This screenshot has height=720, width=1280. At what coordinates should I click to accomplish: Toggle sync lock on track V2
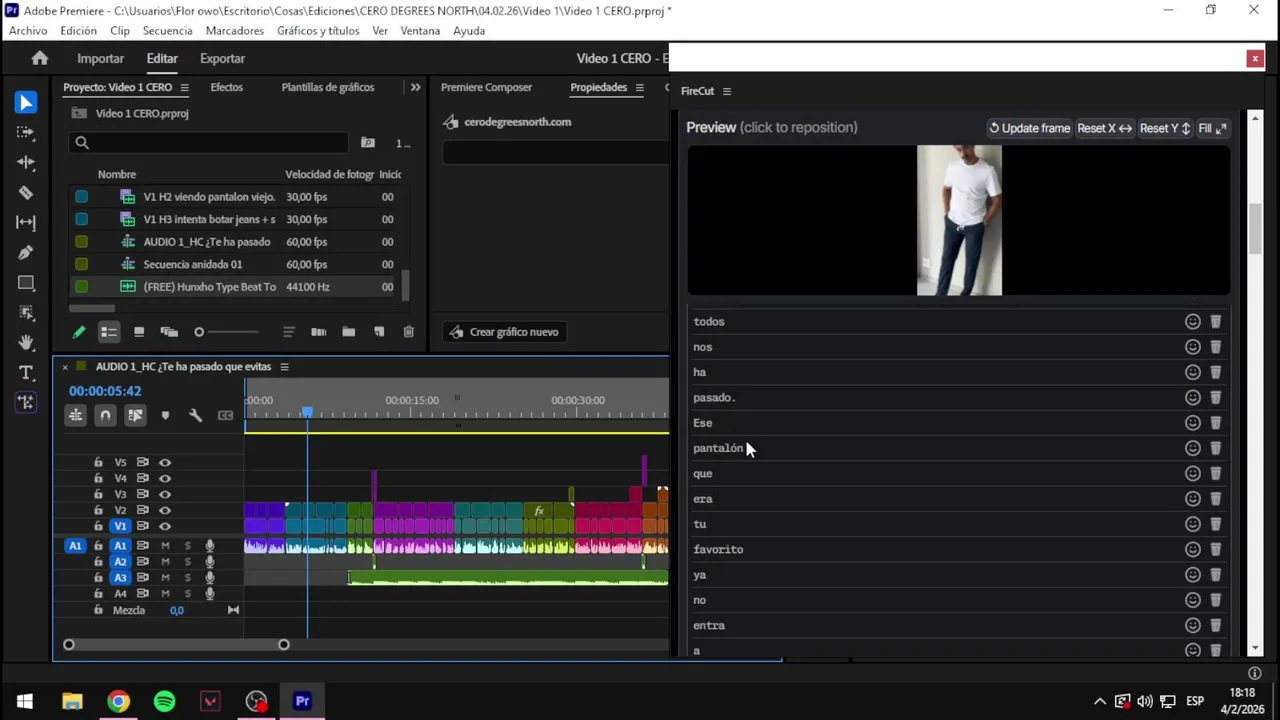click(142, 510)
